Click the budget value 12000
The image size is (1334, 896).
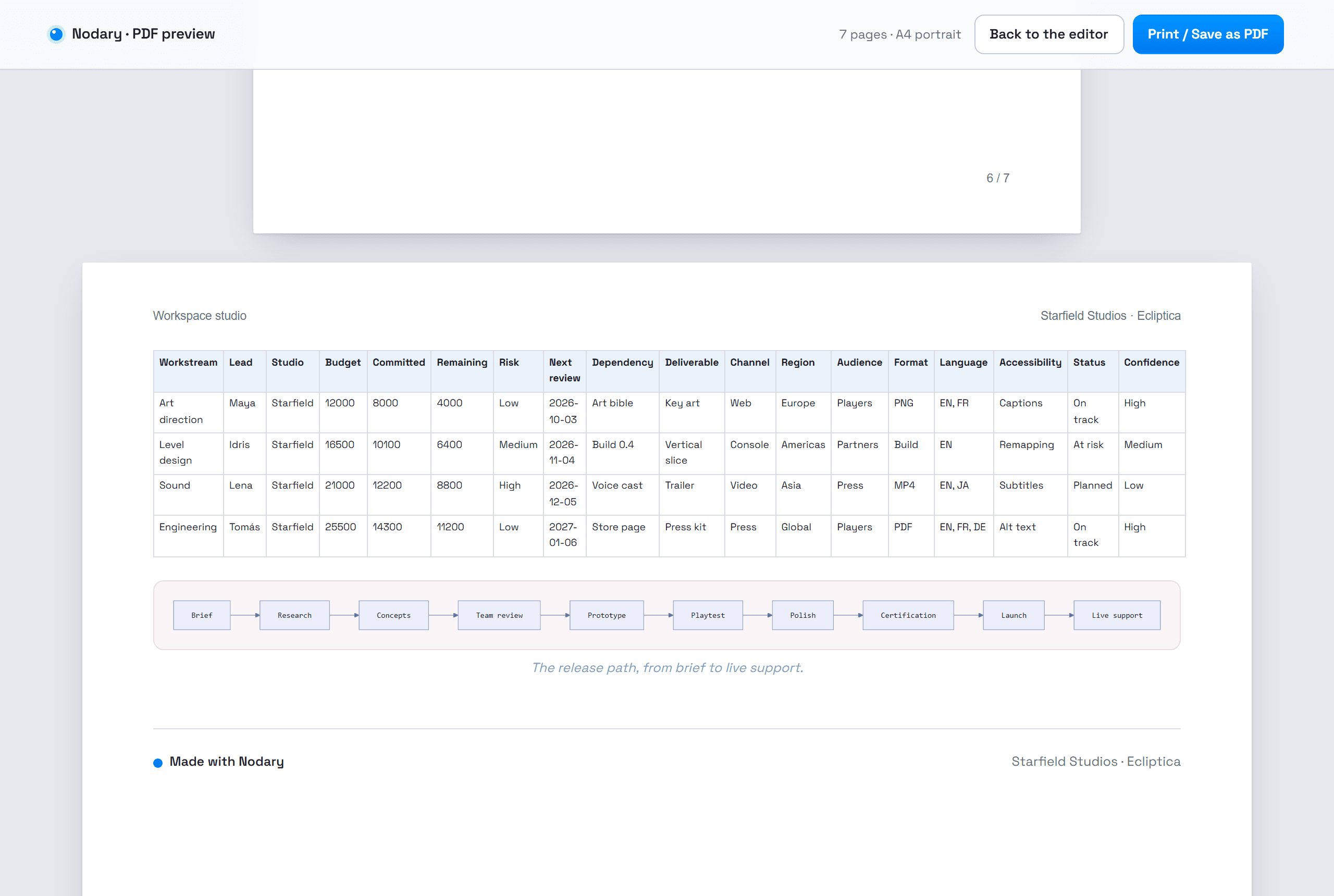click(340, 403)
